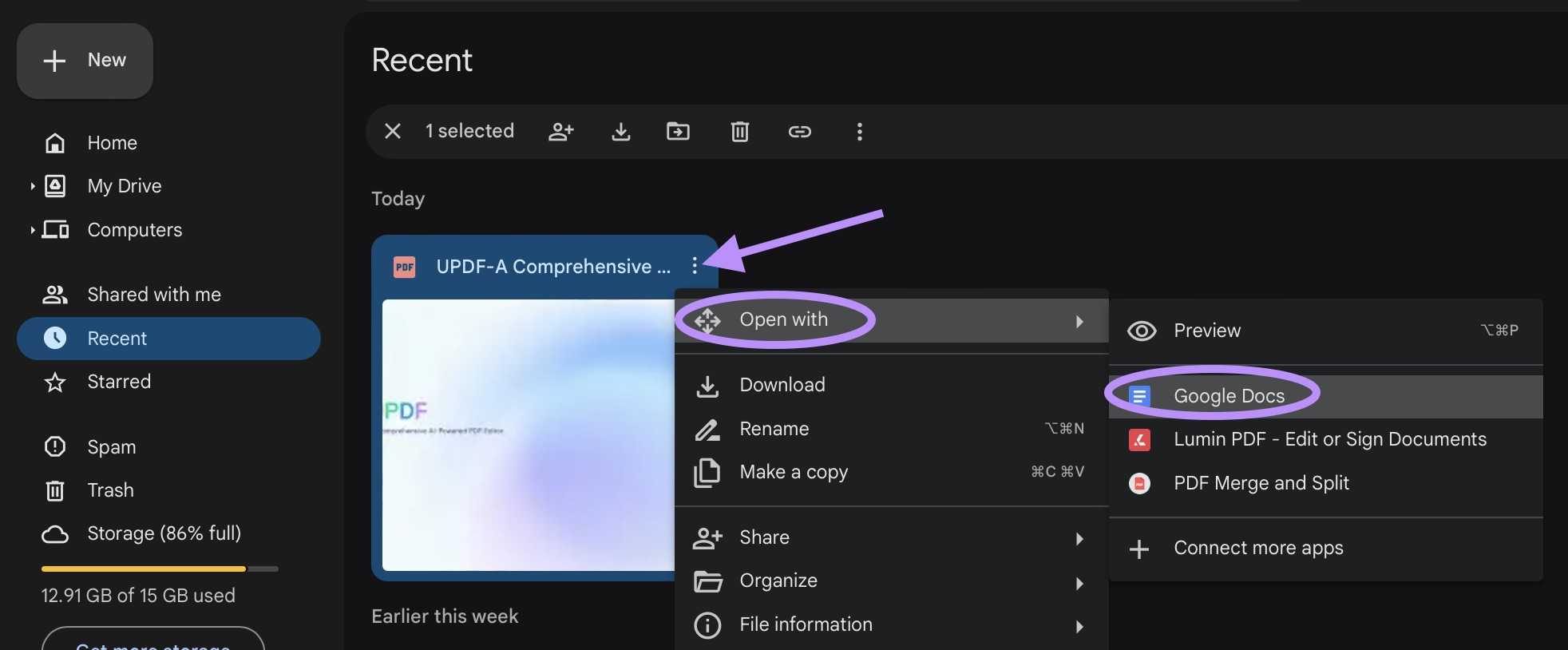Open Computers in the sidebar
Screen dimensions: 1568x650
click(x=134, y=230)
